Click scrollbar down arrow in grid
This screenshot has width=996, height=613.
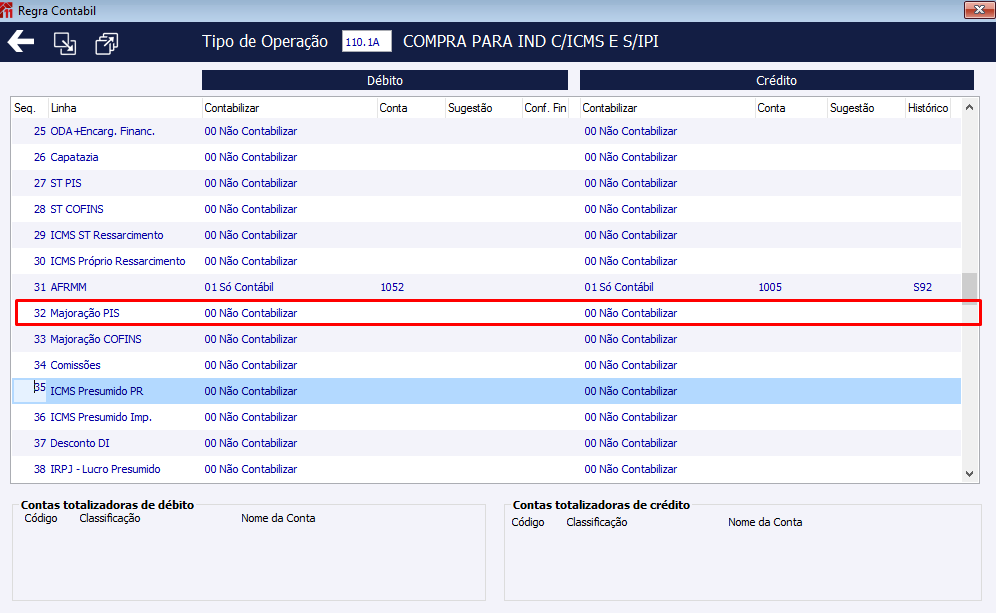click(x=969, y=473)
